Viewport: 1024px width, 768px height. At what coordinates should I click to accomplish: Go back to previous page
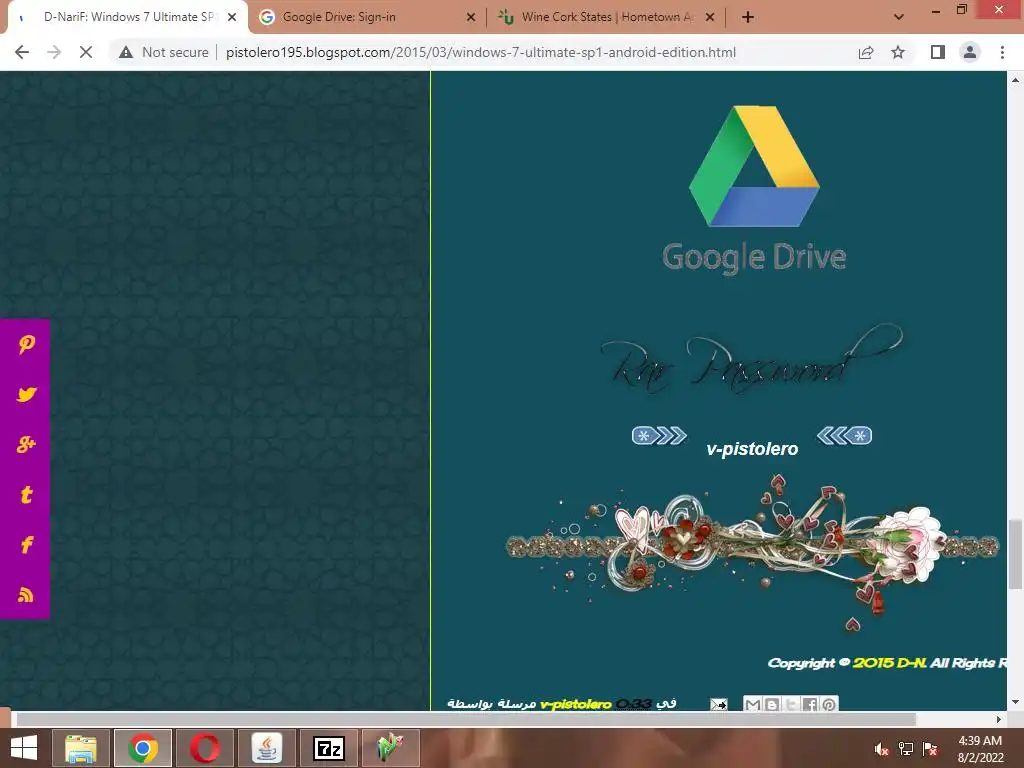tap(22, 52)
